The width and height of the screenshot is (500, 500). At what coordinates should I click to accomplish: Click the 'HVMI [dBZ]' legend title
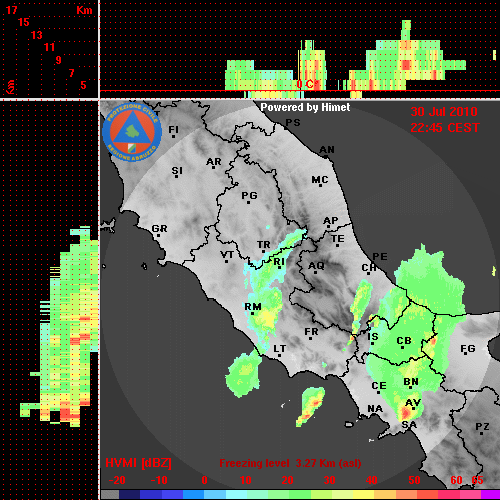[138, 463]
